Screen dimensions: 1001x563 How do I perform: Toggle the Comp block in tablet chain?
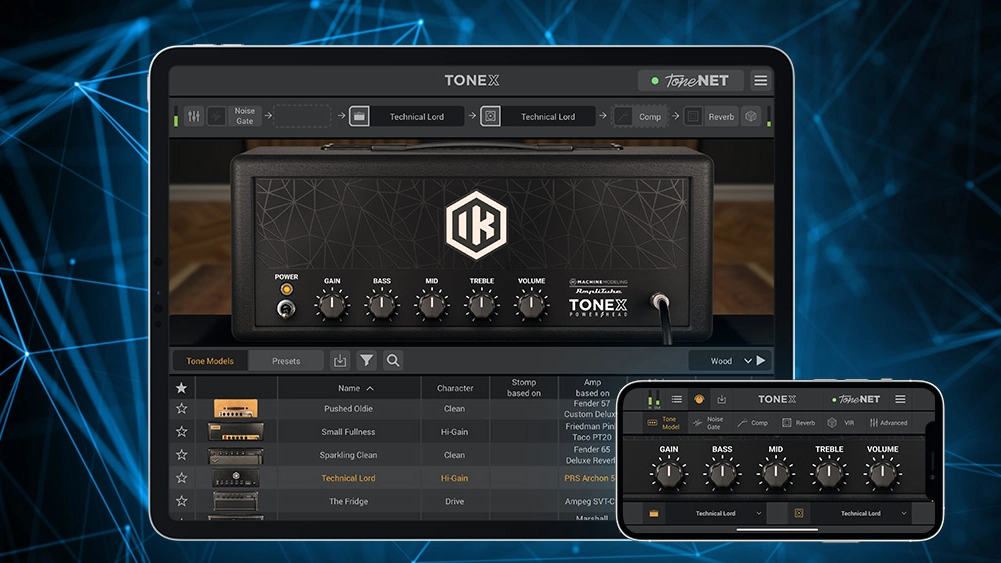pos(640,116)
